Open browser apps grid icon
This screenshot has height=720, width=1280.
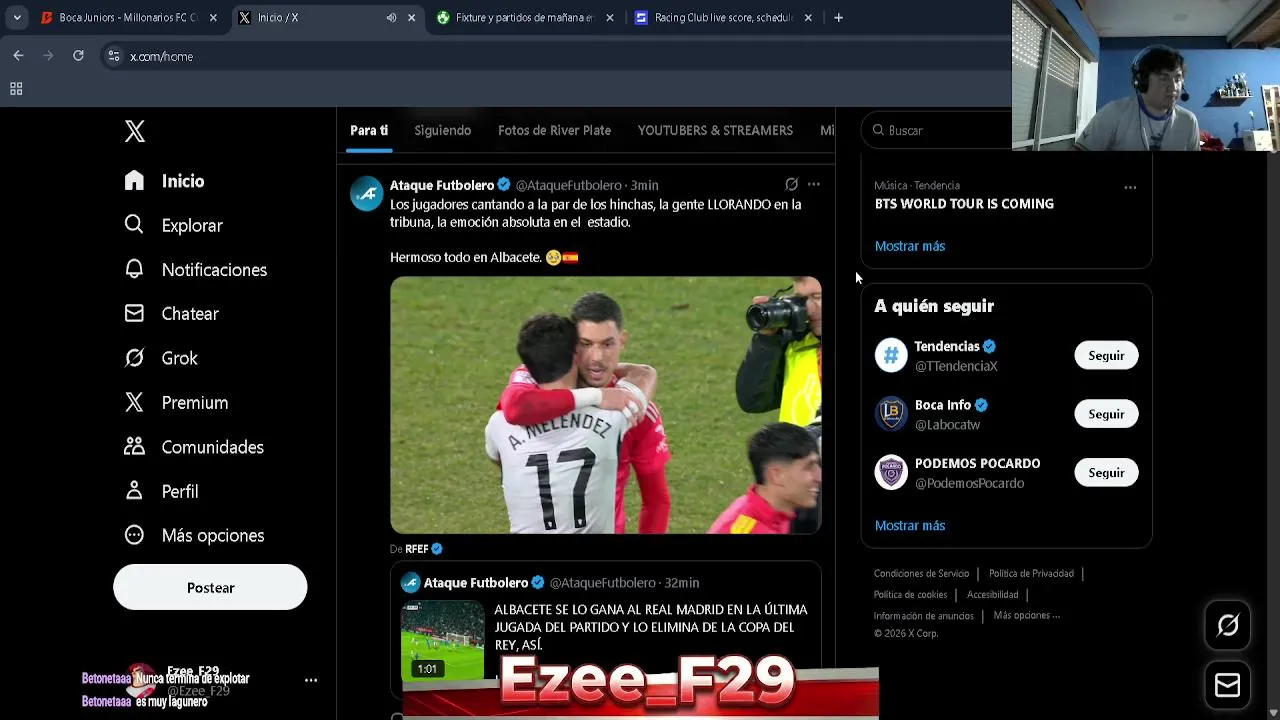click(x=16, y=89)
